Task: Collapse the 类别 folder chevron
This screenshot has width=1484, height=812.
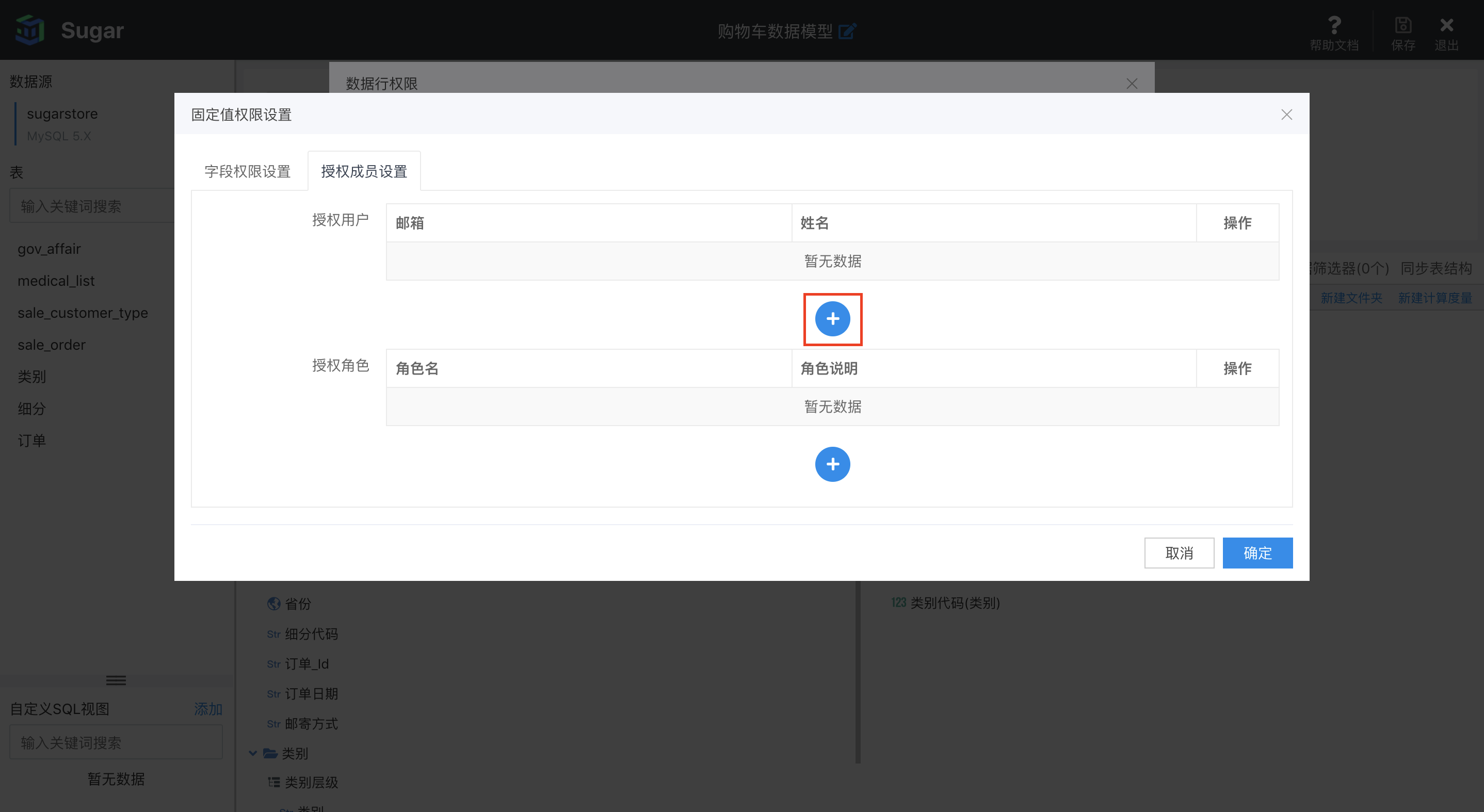Action: [252, 753]
